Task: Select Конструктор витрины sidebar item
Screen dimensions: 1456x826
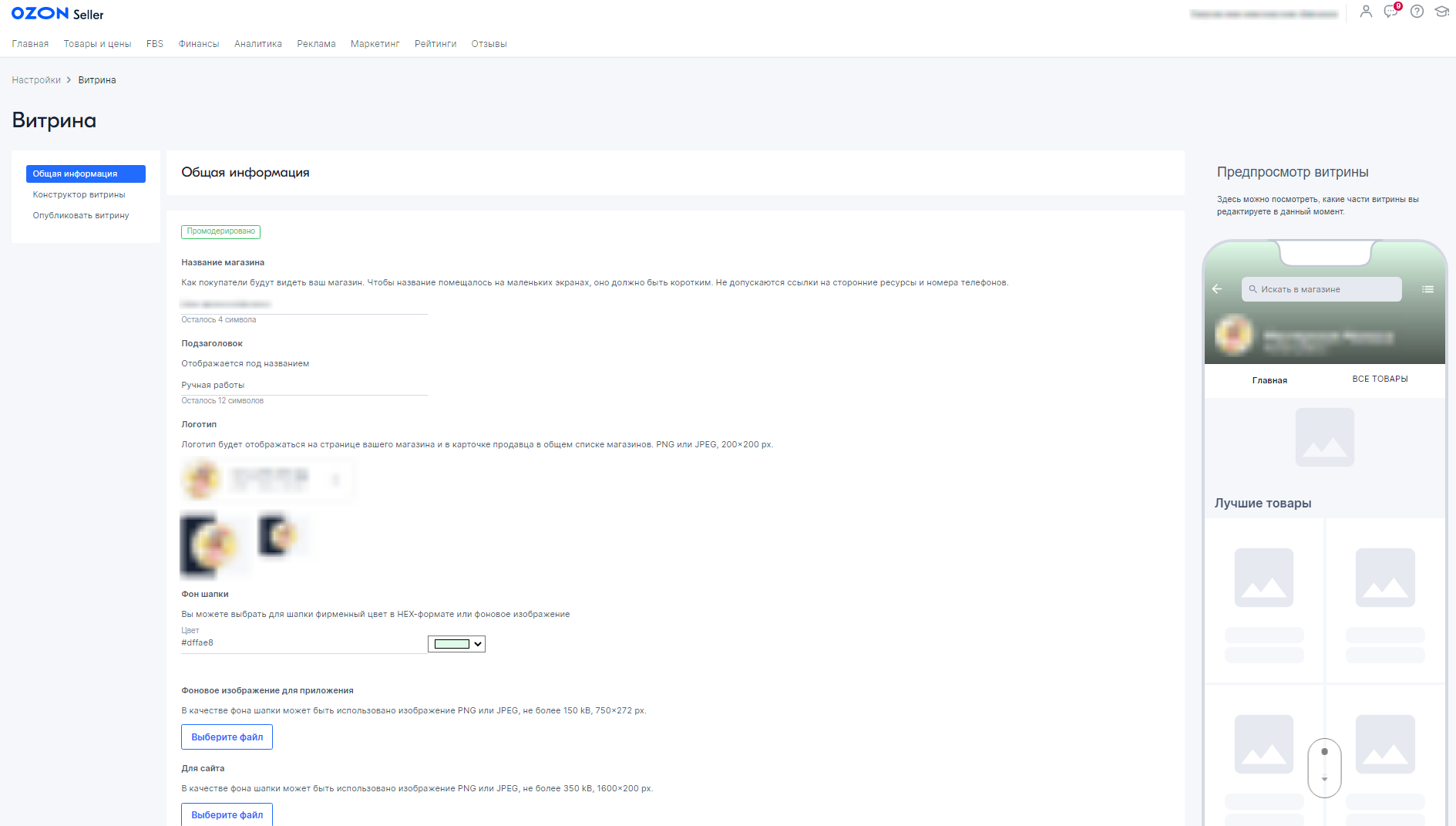Action: [x=79, y=194]
